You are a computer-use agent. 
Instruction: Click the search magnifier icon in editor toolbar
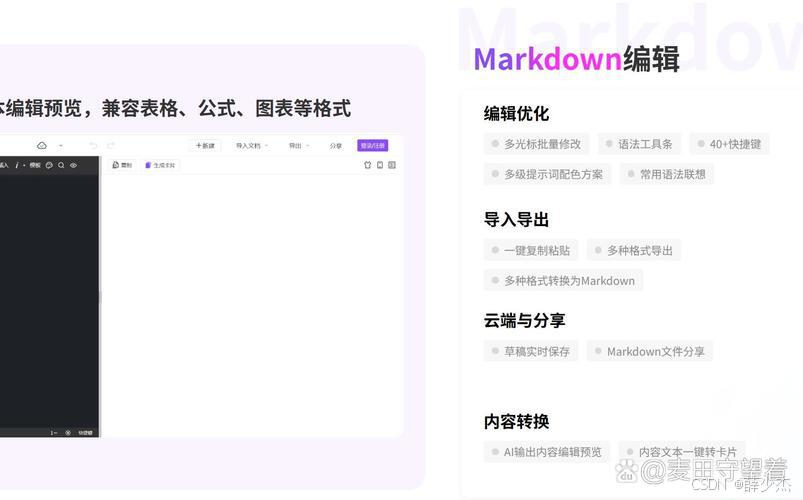(61, 165)
